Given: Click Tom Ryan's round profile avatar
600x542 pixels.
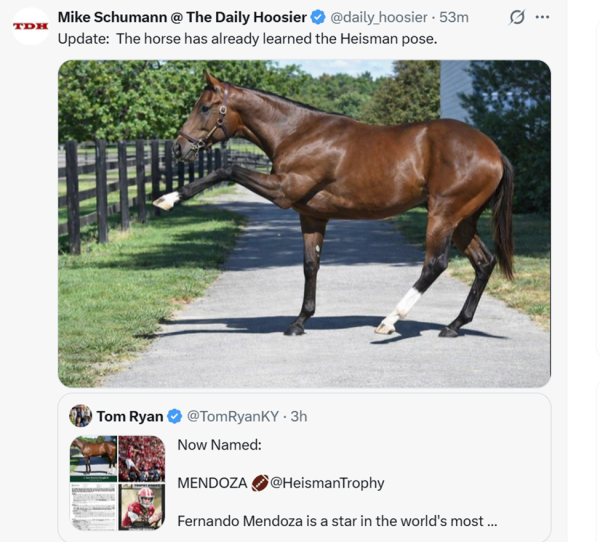Looking at the screenshot, I should [x=81, y=416].
